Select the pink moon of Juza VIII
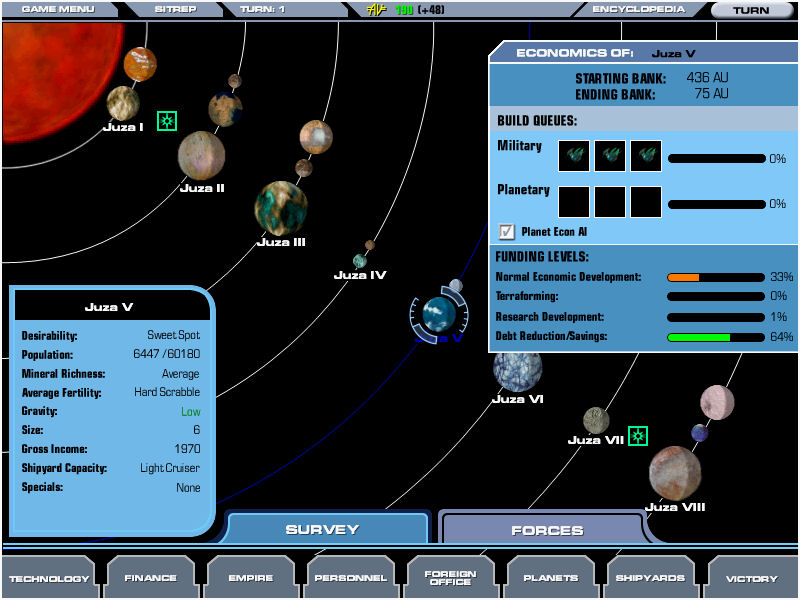This screenshot has width=800, height=600. coord(717,403)
